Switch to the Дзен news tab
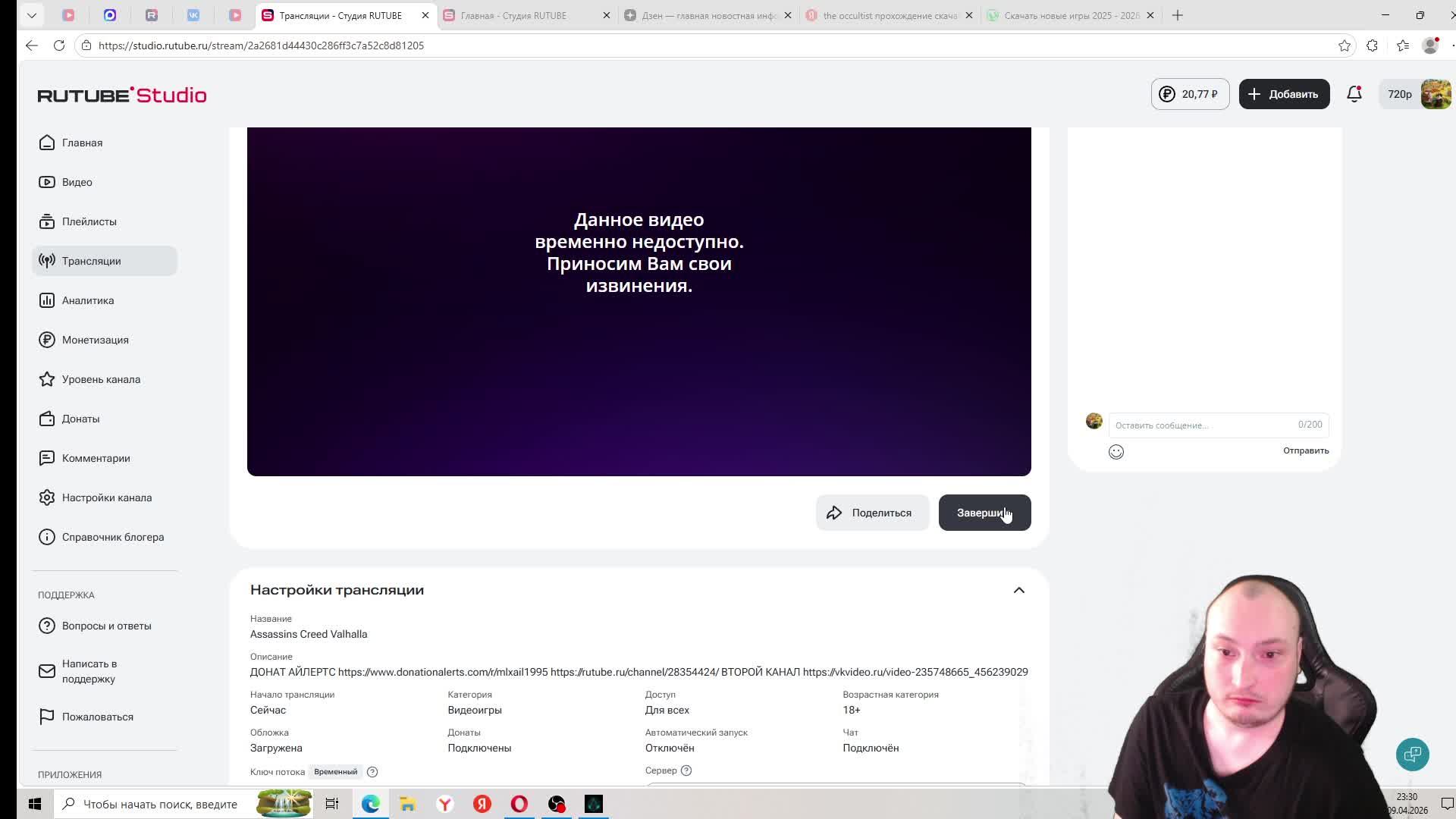Viewport: 1456px width, 819px height. click(708, 15)
